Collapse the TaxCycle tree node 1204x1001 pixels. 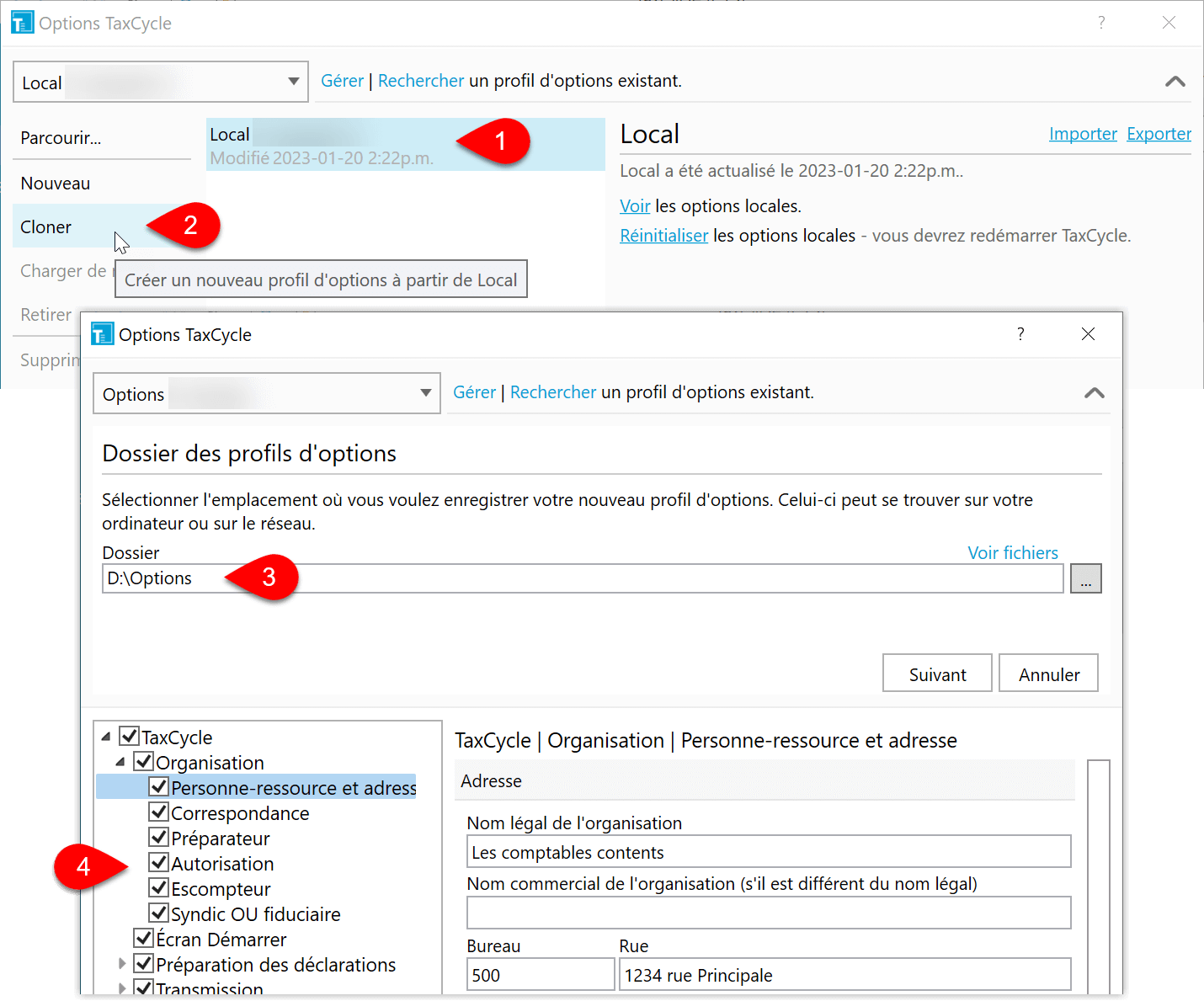(x=106, y=737)
